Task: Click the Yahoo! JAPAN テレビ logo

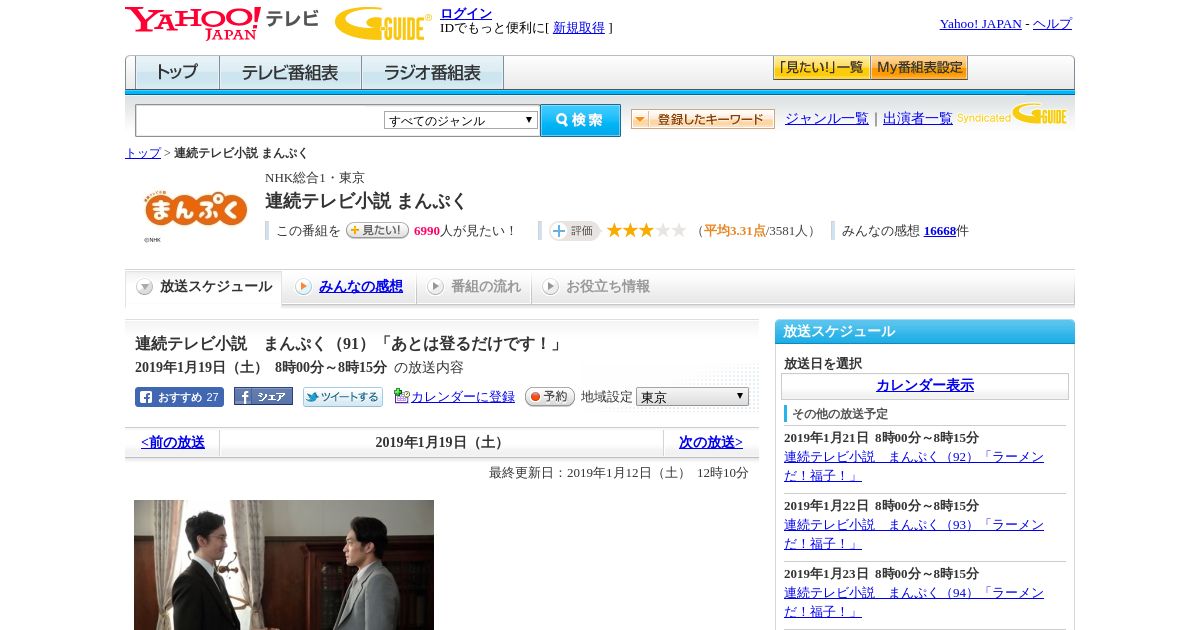Action: click(222, 23)
